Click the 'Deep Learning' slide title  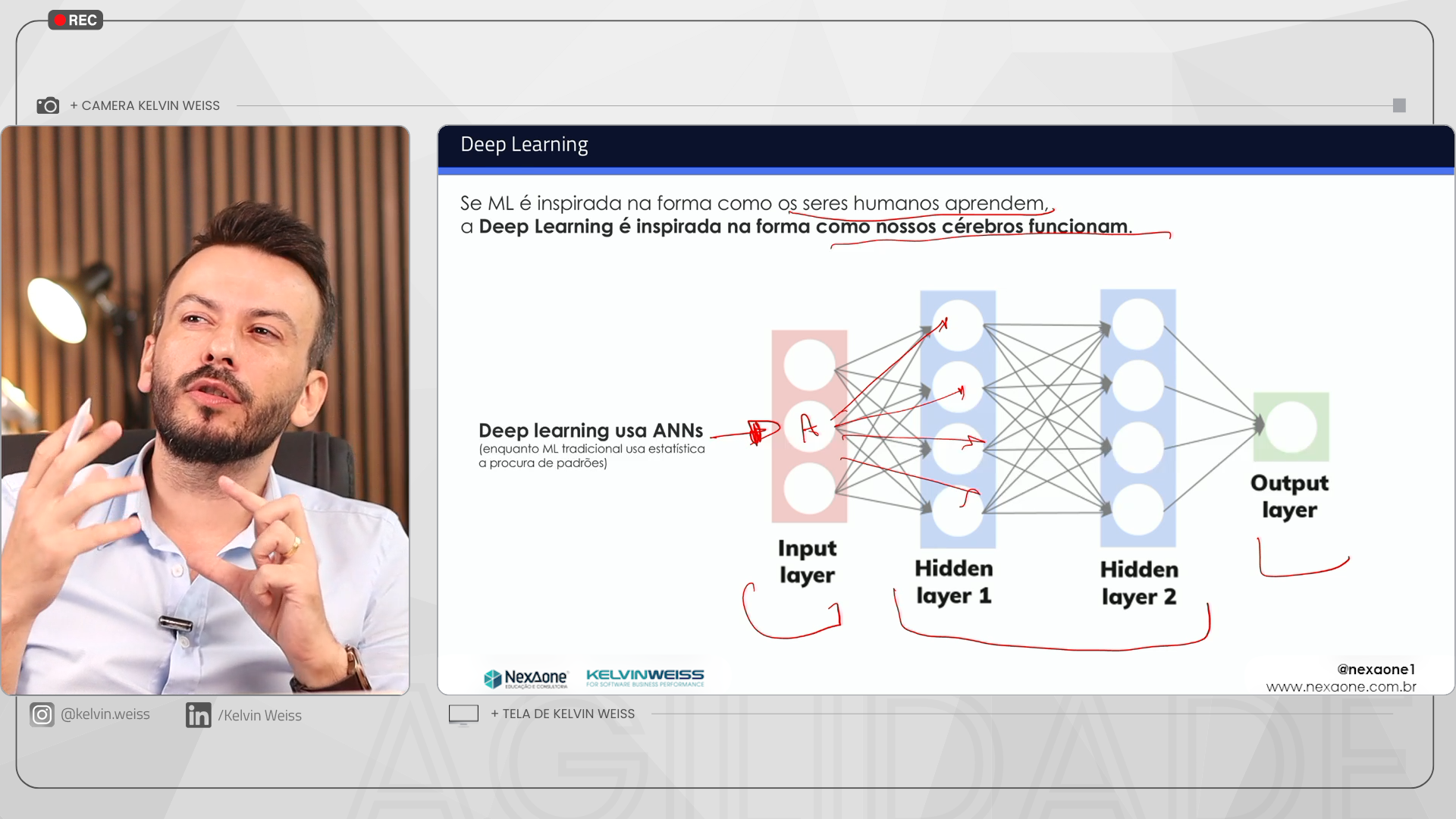point(524,145)
